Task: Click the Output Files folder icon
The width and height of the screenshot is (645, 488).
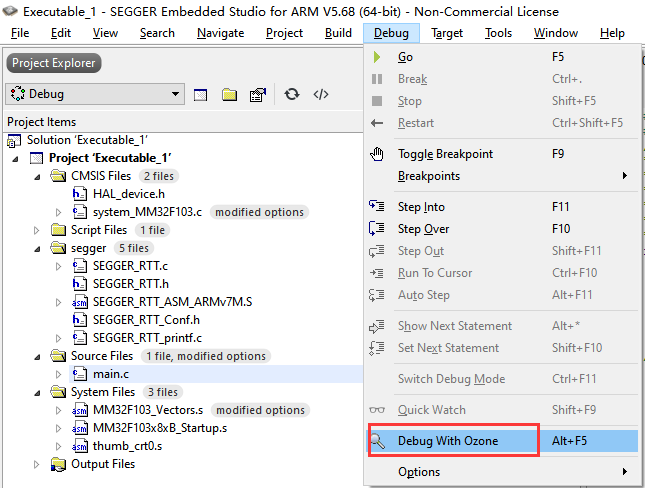Action: click(x=58, y=465)
